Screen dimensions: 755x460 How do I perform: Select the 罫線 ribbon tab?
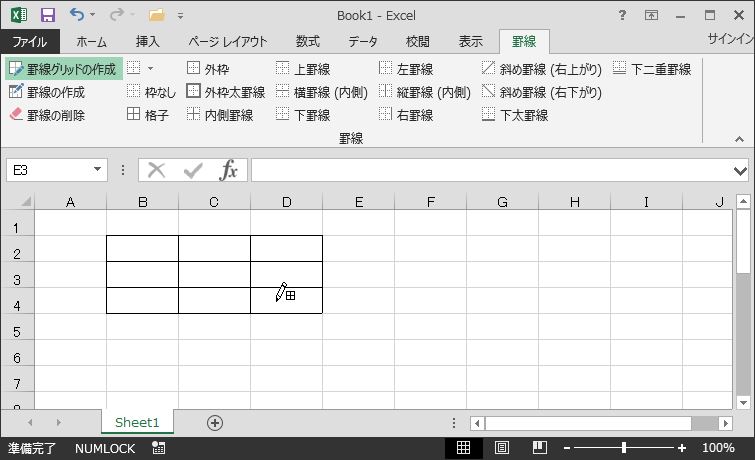click(x=524, y=41)
